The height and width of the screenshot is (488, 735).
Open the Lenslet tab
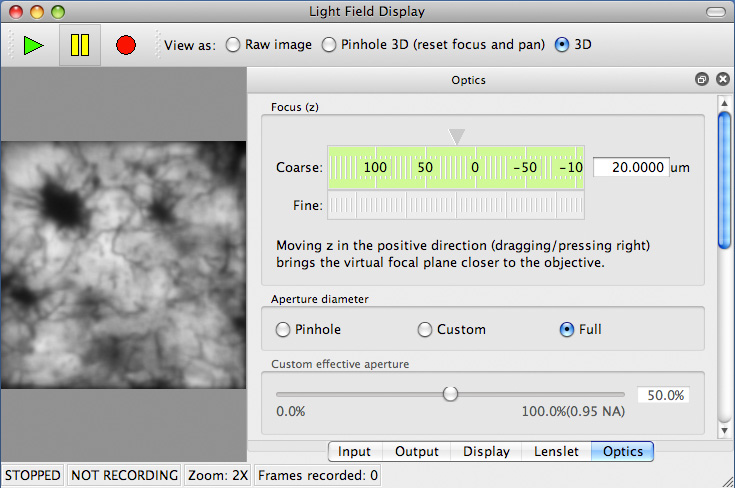556,452
